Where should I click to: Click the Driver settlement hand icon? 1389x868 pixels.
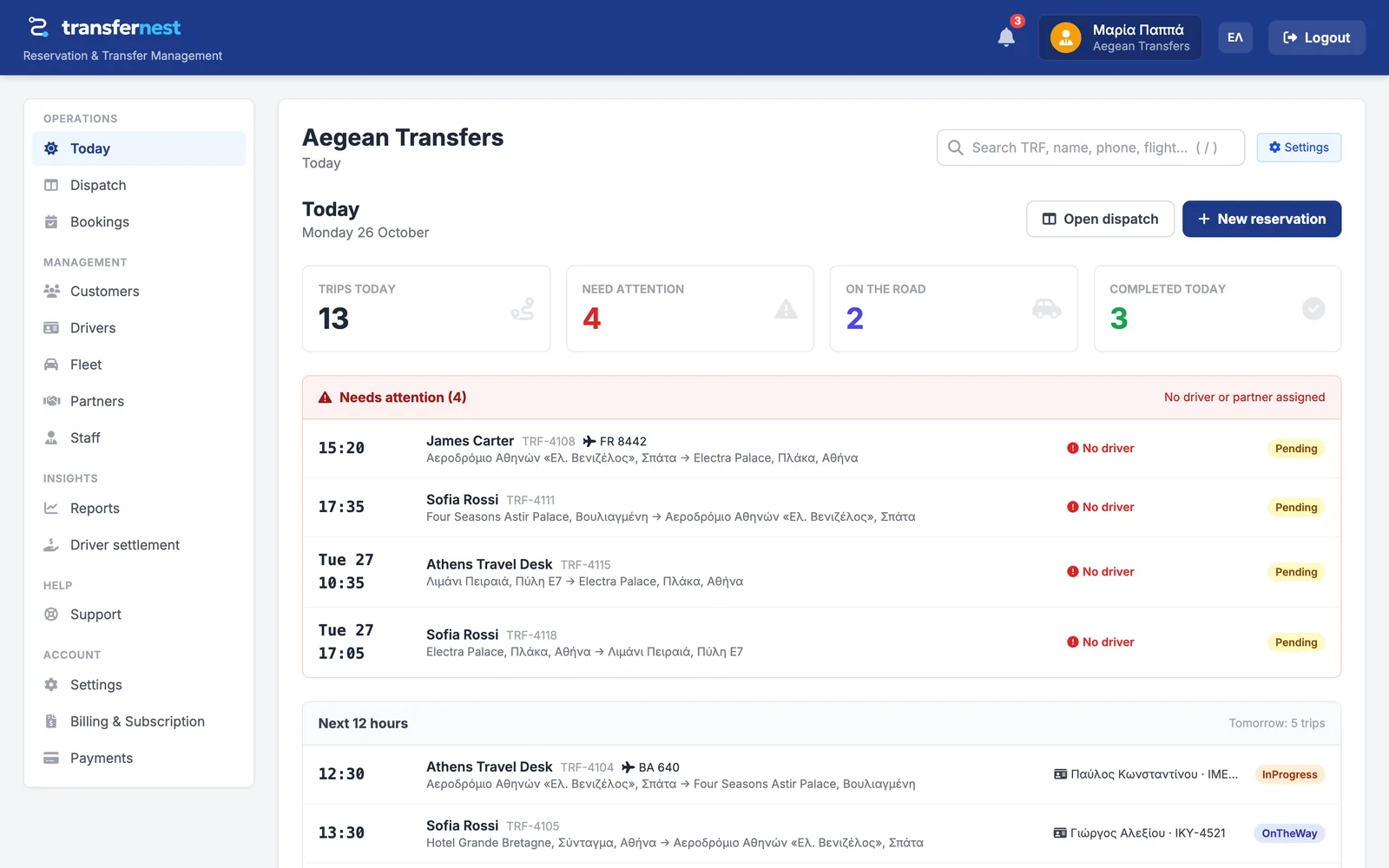[51, 544]
